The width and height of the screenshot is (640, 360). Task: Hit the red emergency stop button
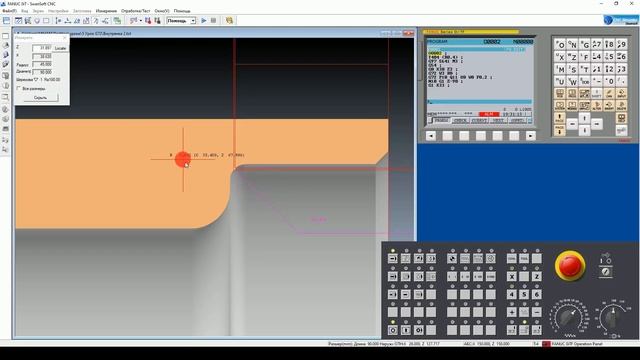point(570,266)
